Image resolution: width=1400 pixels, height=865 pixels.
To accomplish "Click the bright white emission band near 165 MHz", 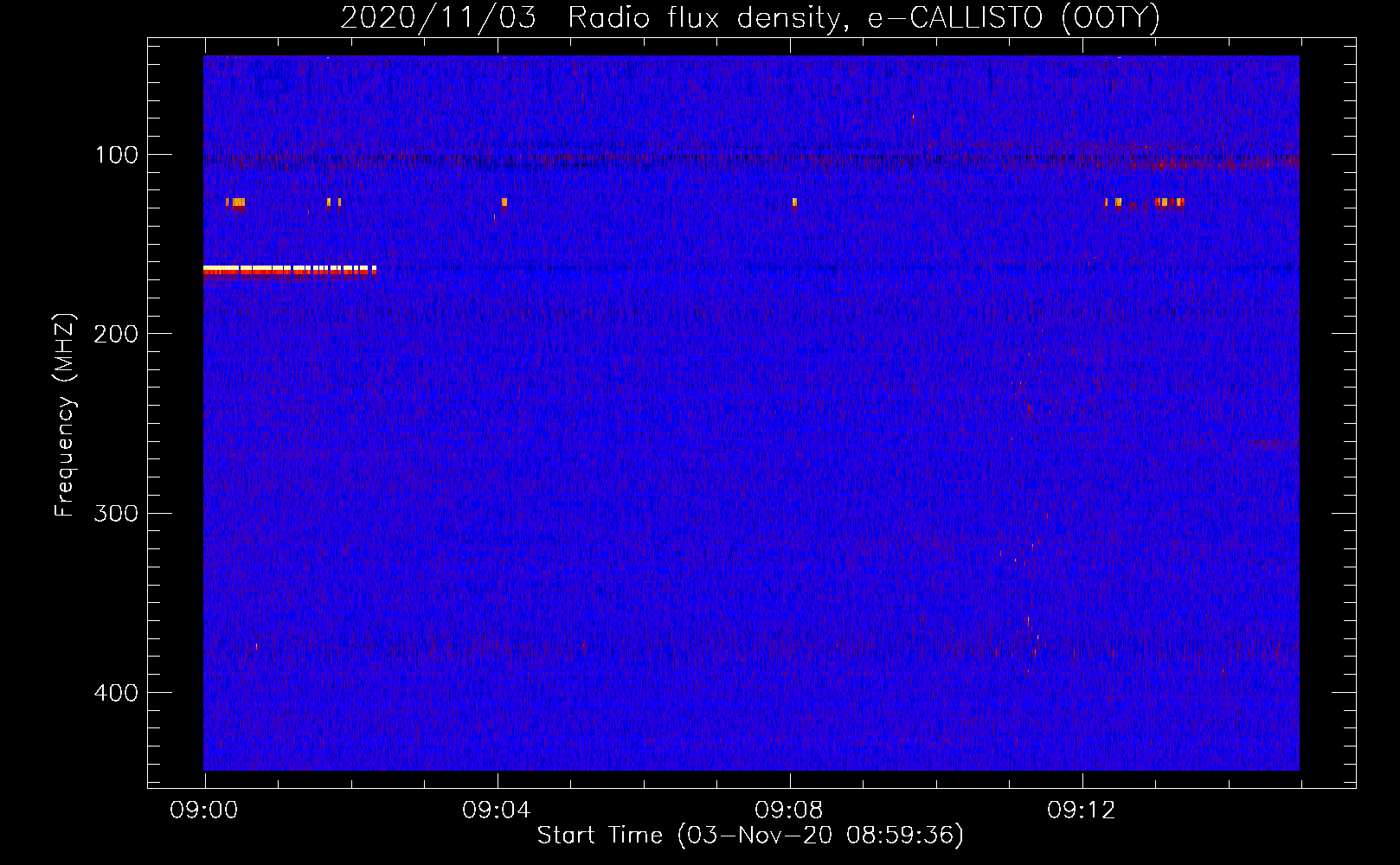I will [290, 270].
